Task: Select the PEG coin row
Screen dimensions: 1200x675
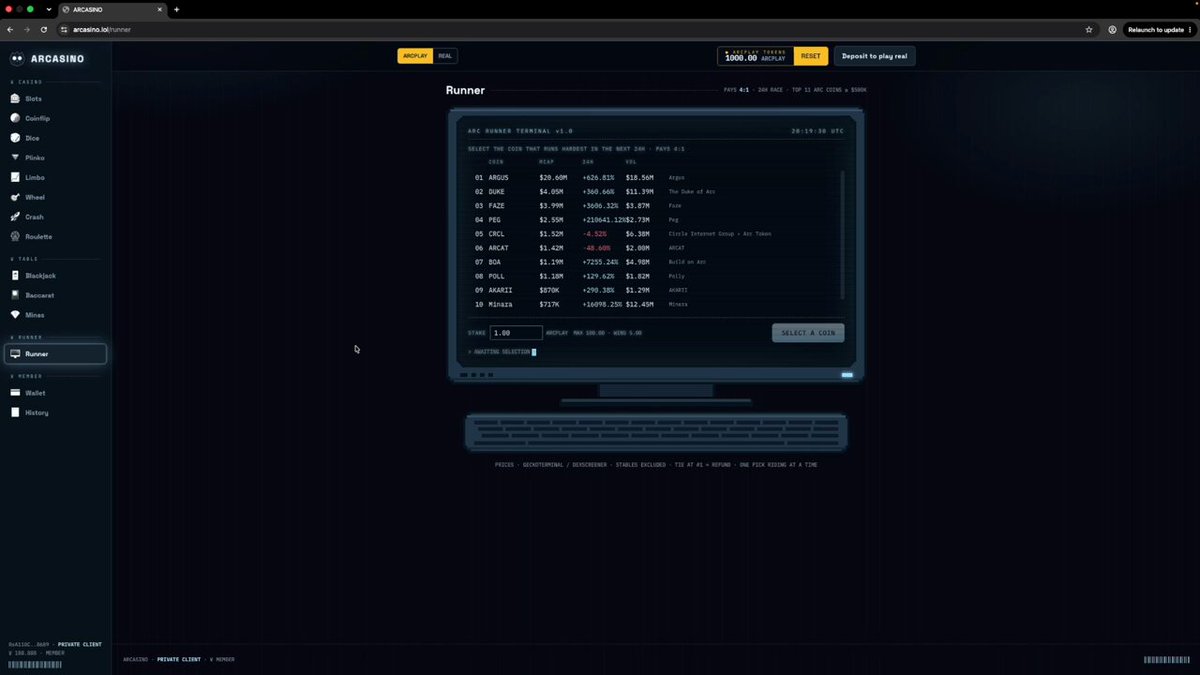Action: point(655,219)
